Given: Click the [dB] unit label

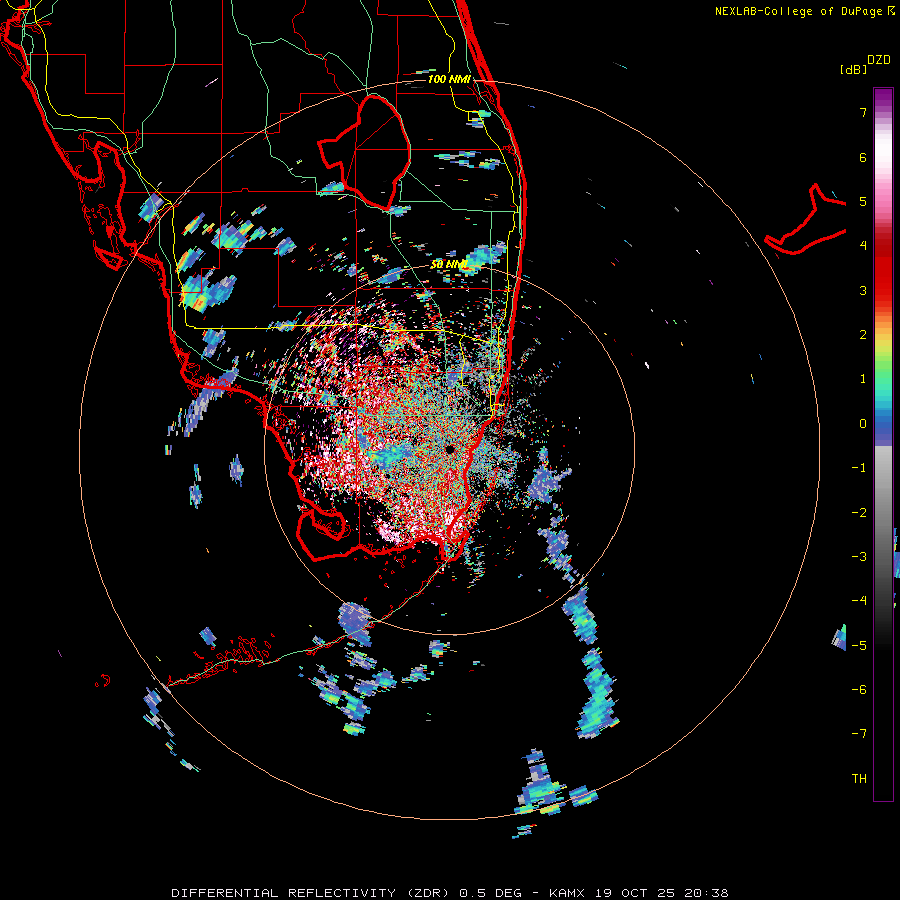Looking at the screenshot, I should 853,69.
